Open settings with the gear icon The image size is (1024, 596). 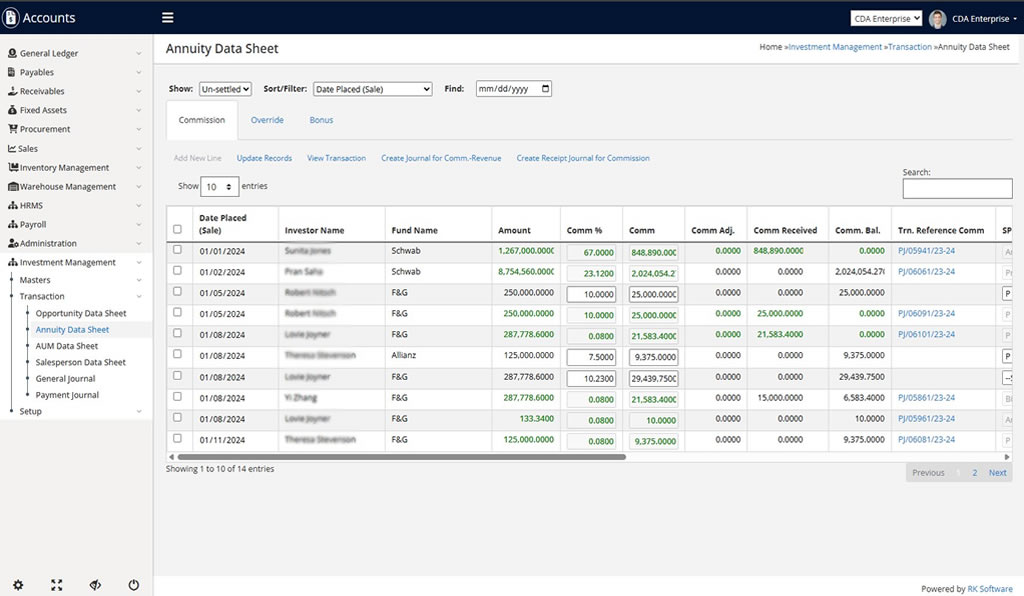(x=18, y=585)
